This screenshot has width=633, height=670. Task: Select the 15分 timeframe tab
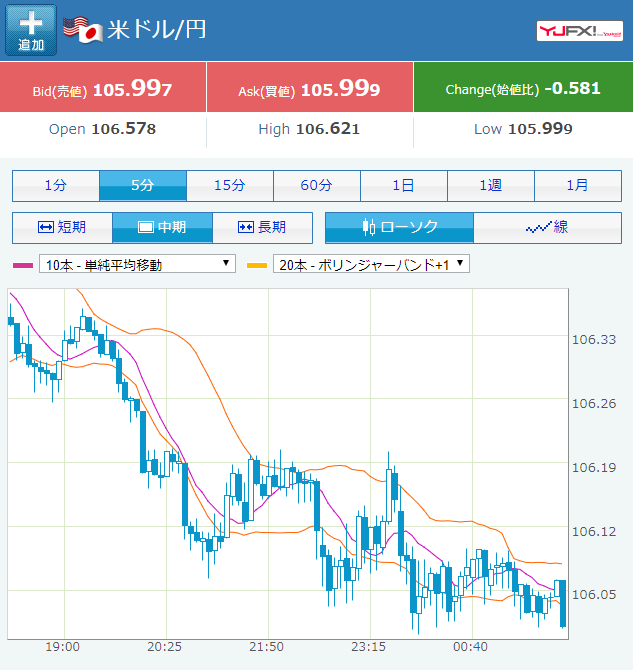[230, 185]
